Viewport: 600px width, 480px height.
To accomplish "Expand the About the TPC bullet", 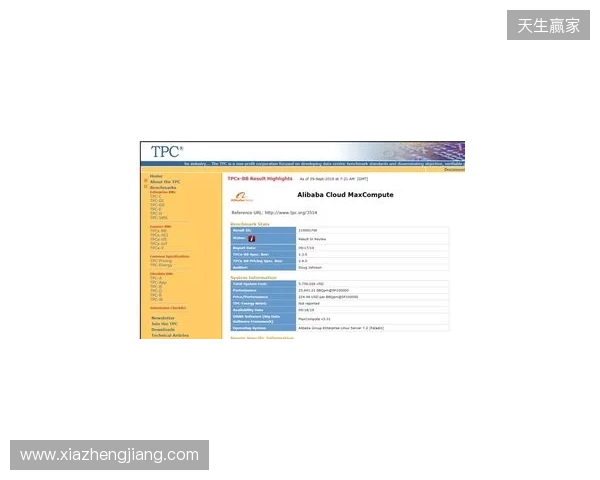I will (145, 181).
